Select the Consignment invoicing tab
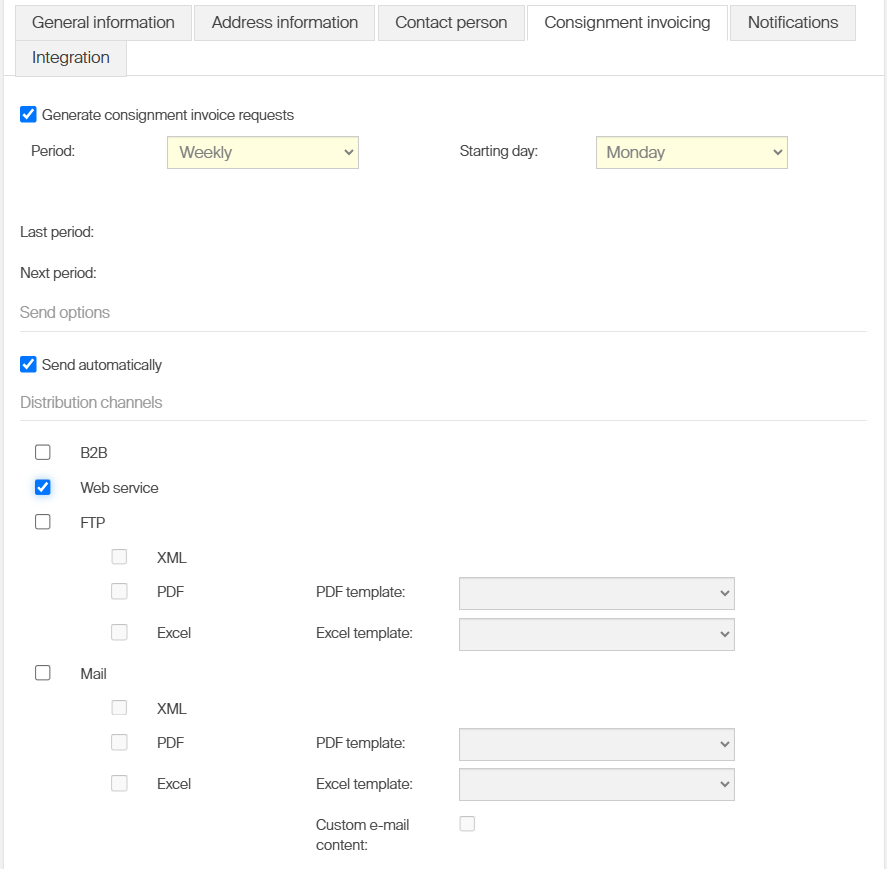 (627, 23)
